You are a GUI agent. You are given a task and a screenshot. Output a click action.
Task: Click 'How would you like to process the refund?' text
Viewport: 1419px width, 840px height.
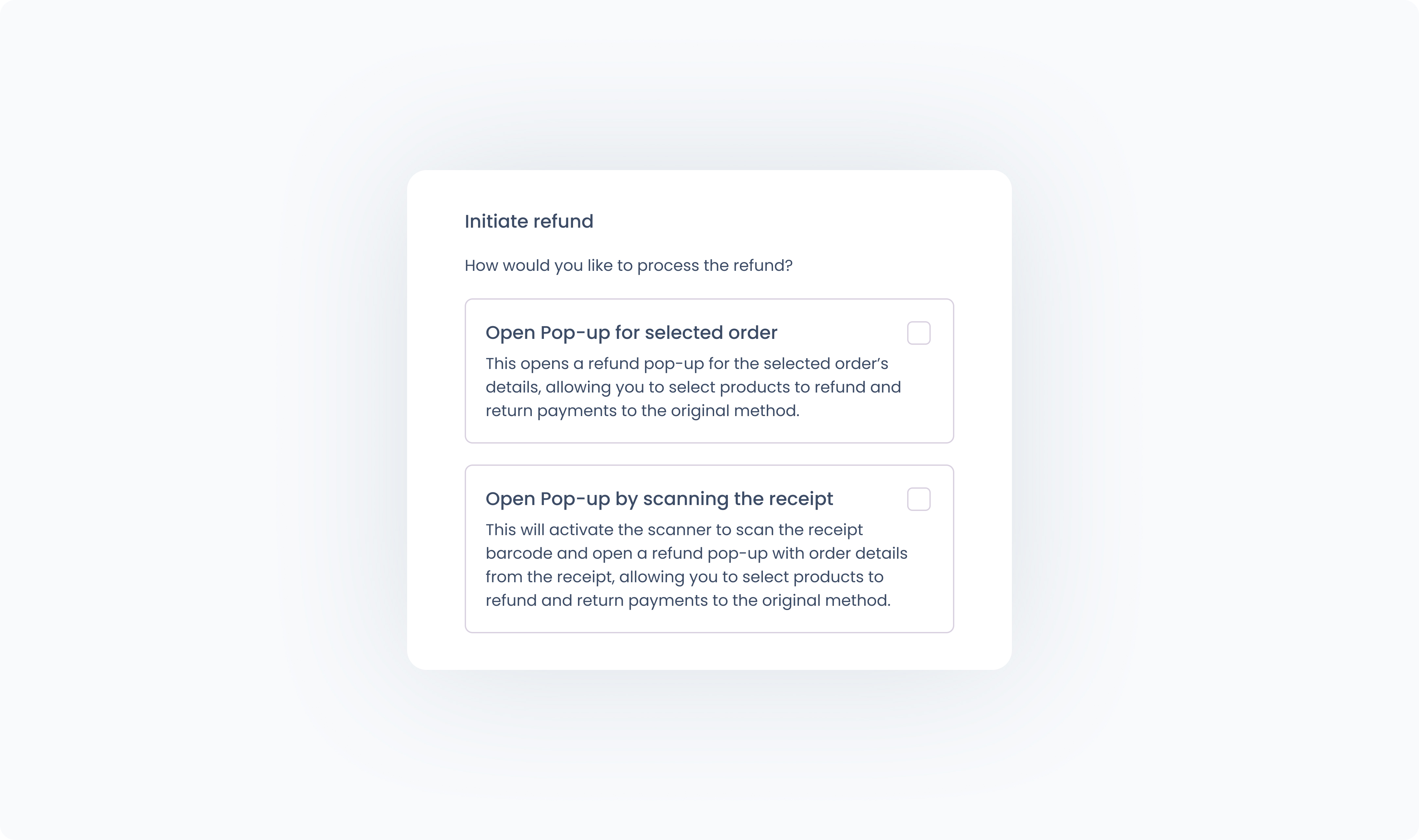pyautogui.click(x=628, y=266)
